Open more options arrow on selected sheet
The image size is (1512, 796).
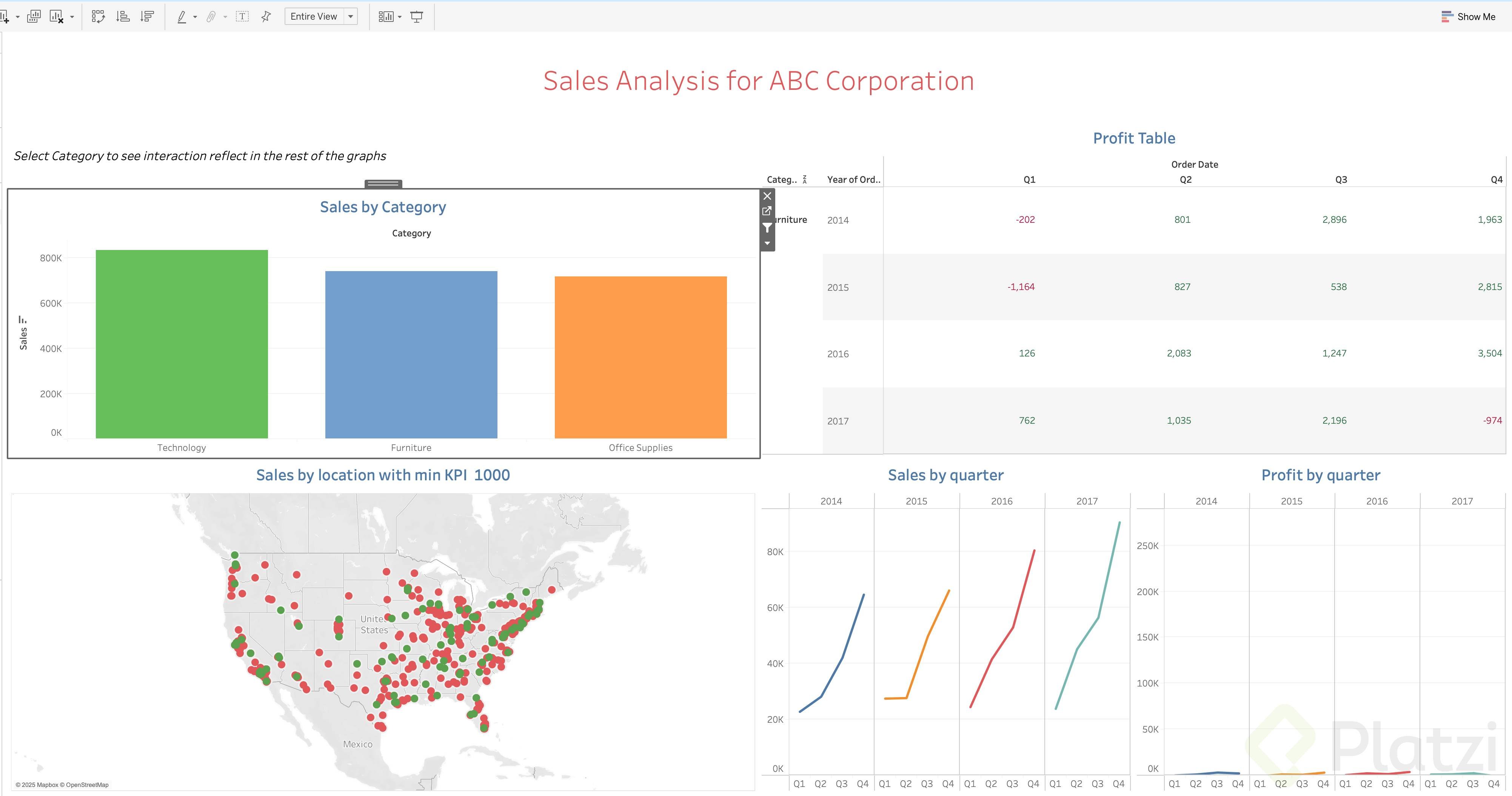pos(767,243)
